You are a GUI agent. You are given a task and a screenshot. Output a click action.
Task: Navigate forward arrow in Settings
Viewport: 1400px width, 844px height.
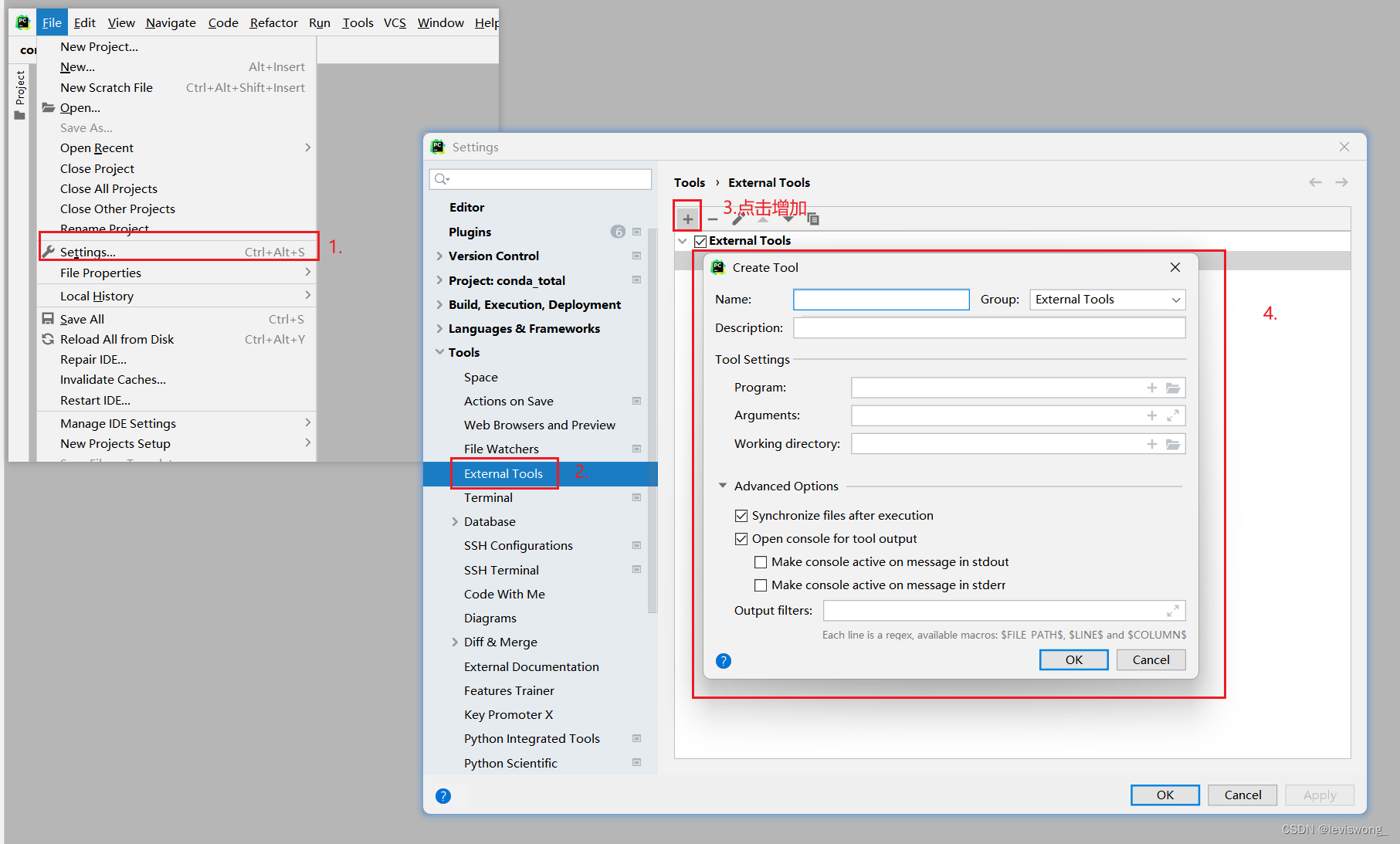1341,182
